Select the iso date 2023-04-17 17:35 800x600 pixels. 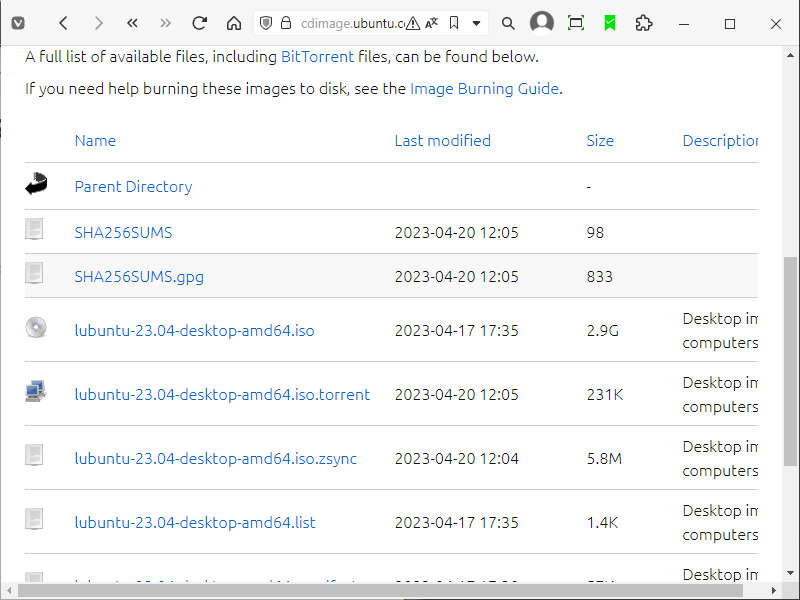457,331
